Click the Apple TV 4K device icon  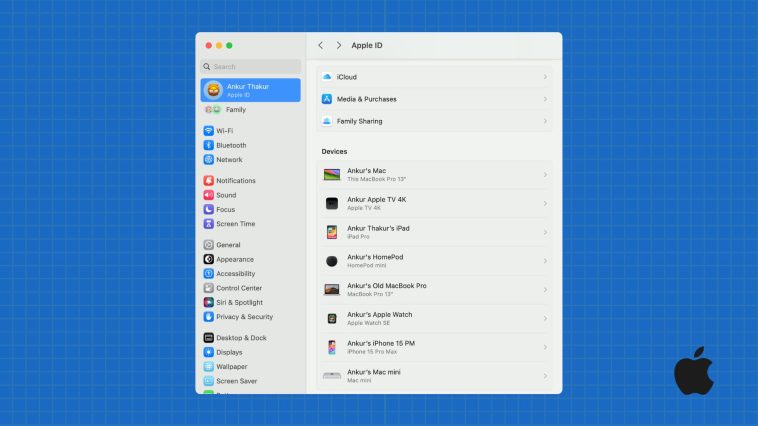point(332,204)
